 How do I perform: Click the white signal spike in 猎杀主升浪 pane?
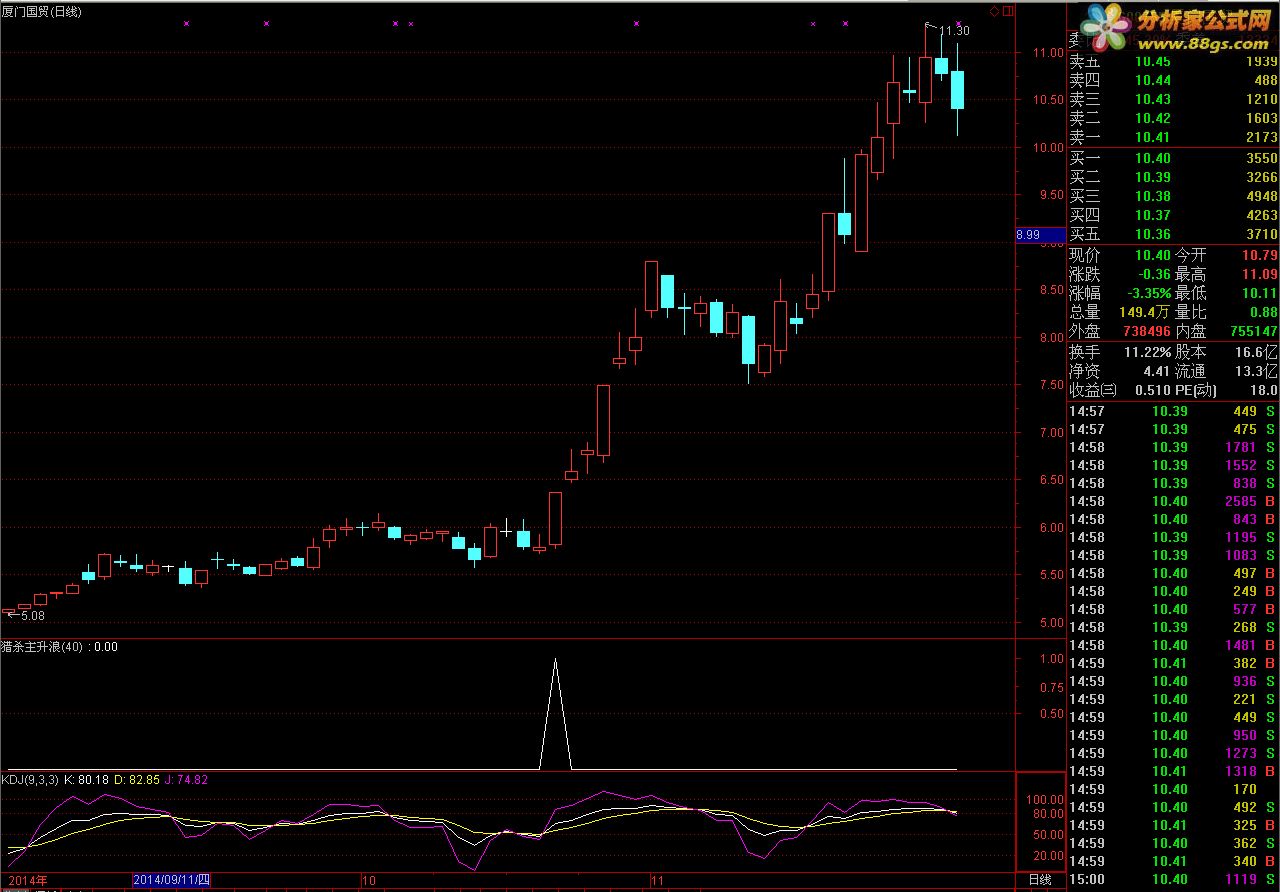pyautogui.click(x=556, y=712)
